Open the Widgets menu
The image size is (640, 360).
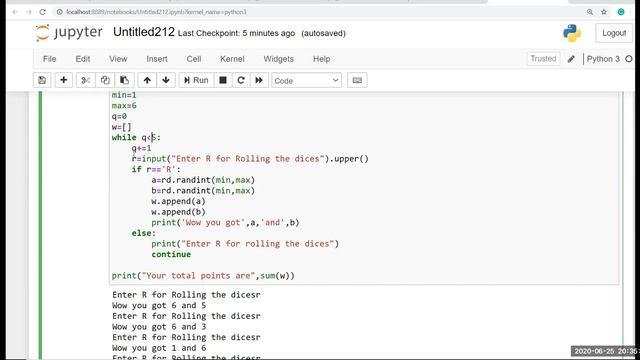click(x=278, y=59)
